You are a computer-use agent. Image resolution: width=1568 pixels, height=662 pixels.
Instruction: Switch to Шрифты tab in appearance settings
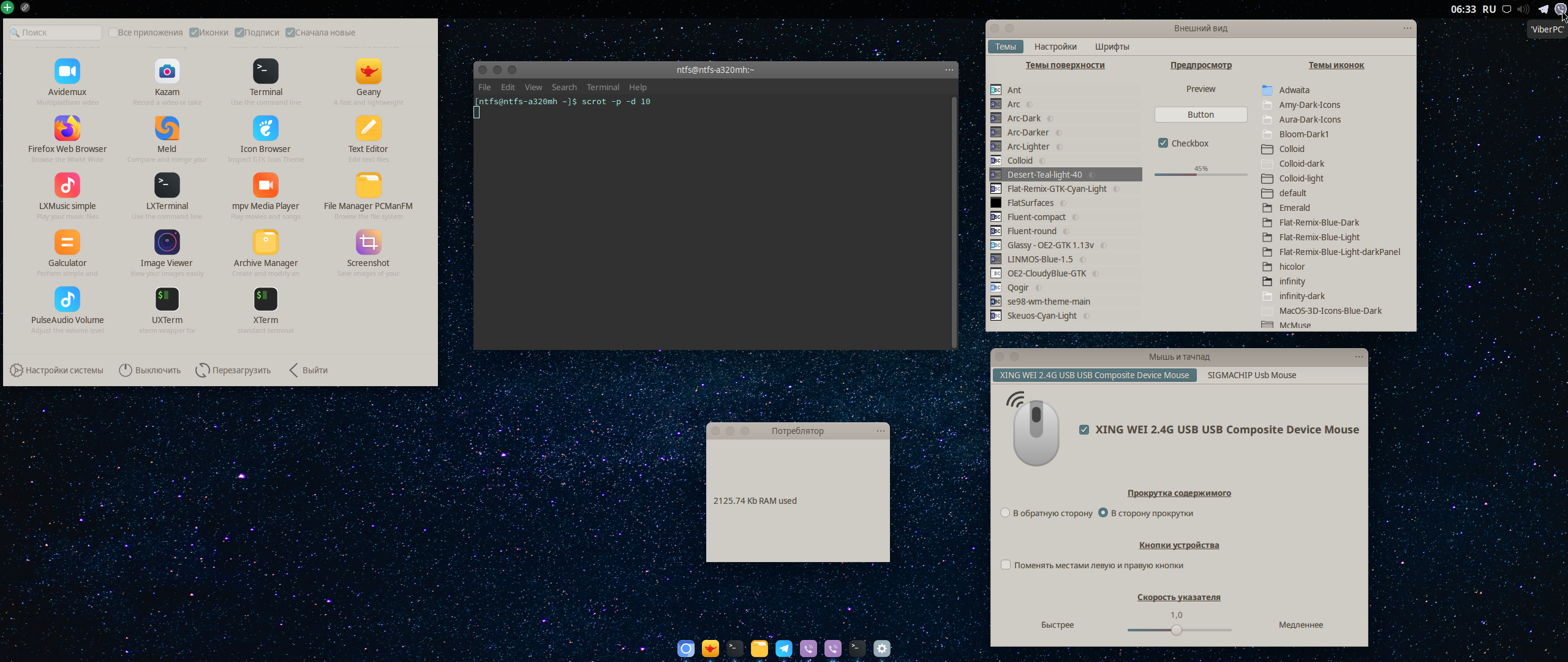coord(1113,46)
